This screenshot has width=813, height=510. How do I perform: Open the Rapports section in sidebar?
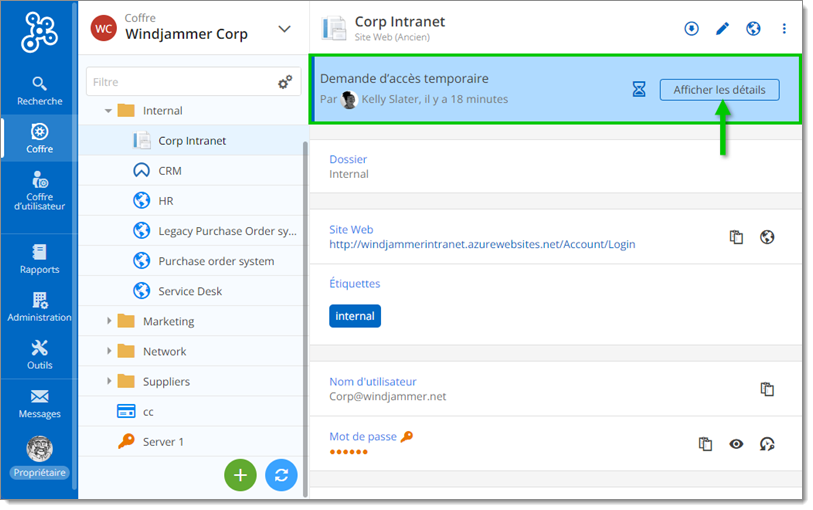coord(39,258)
